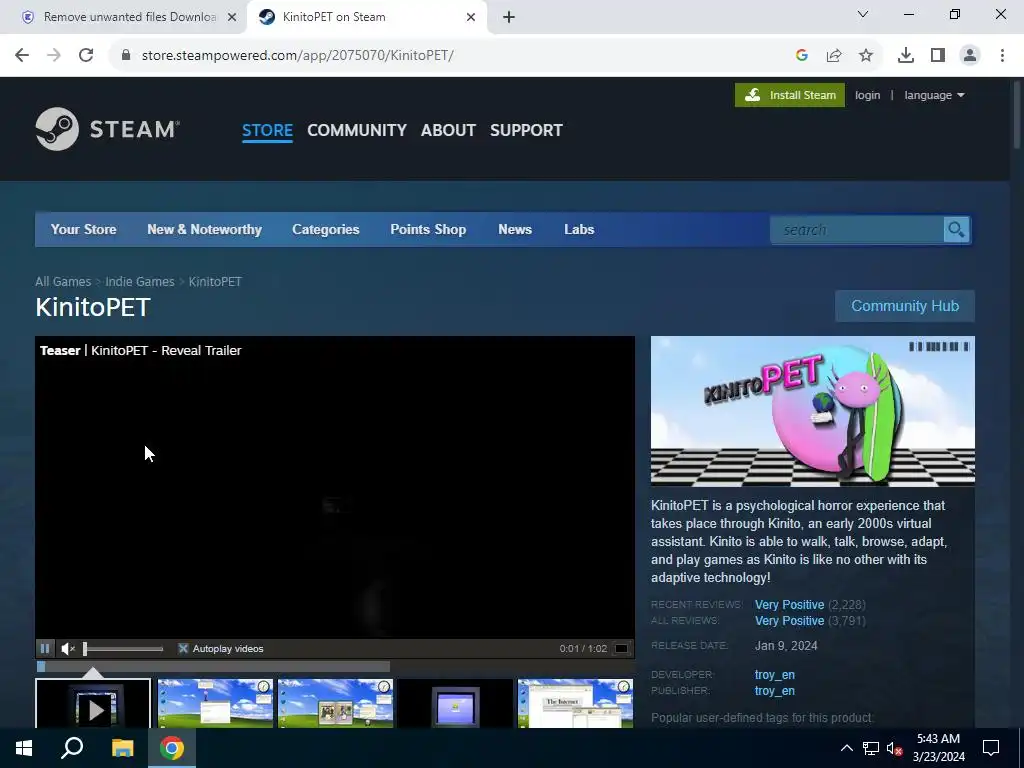
Task: Open the KinitoPET header capsule image
Action: click(x=812, y=411)
